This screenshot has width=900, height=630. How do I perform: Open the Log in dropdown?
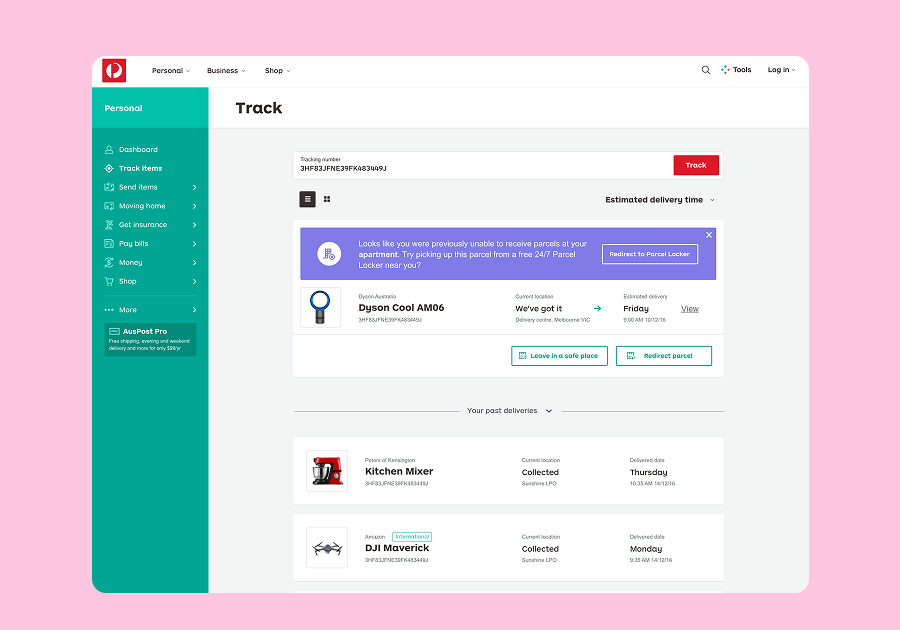click(x=781, y=70)
